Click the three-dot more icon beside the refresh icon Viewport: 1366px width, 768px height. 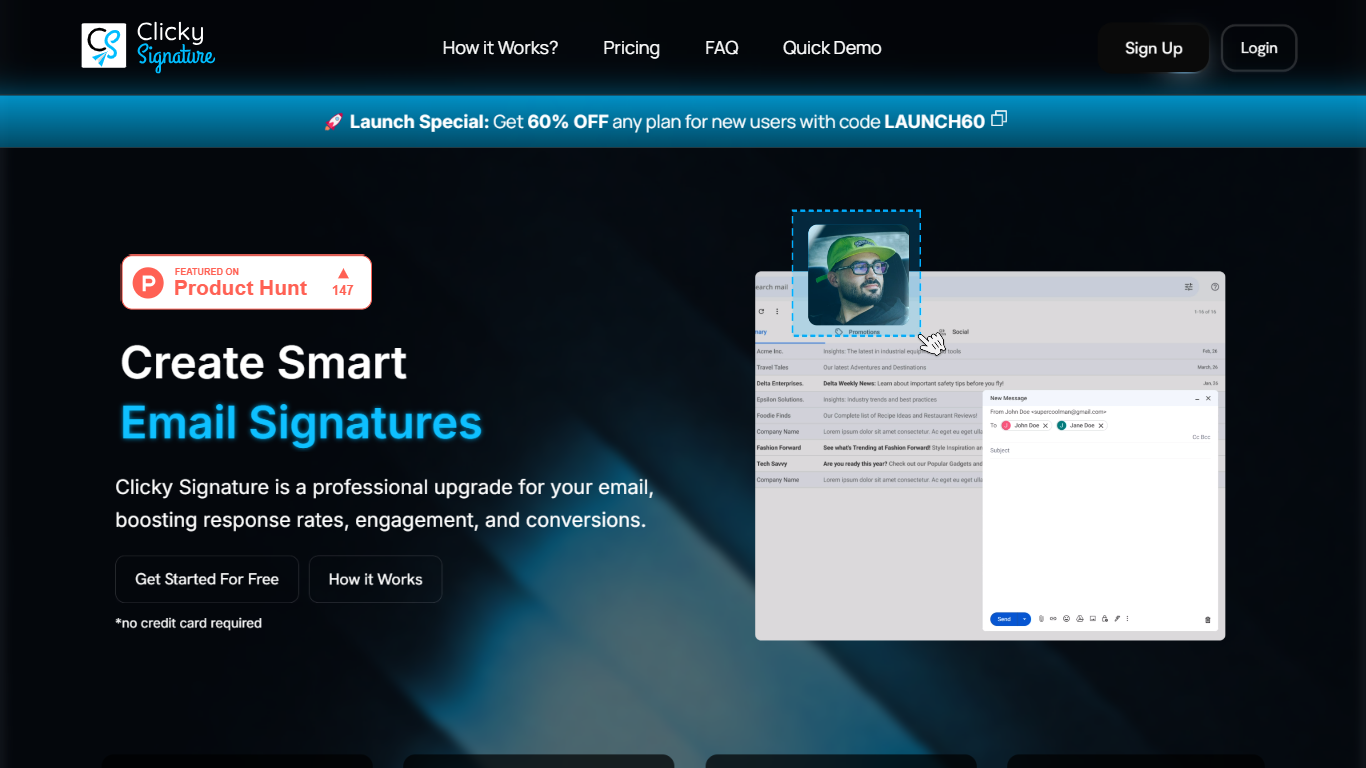coord(777,312)
